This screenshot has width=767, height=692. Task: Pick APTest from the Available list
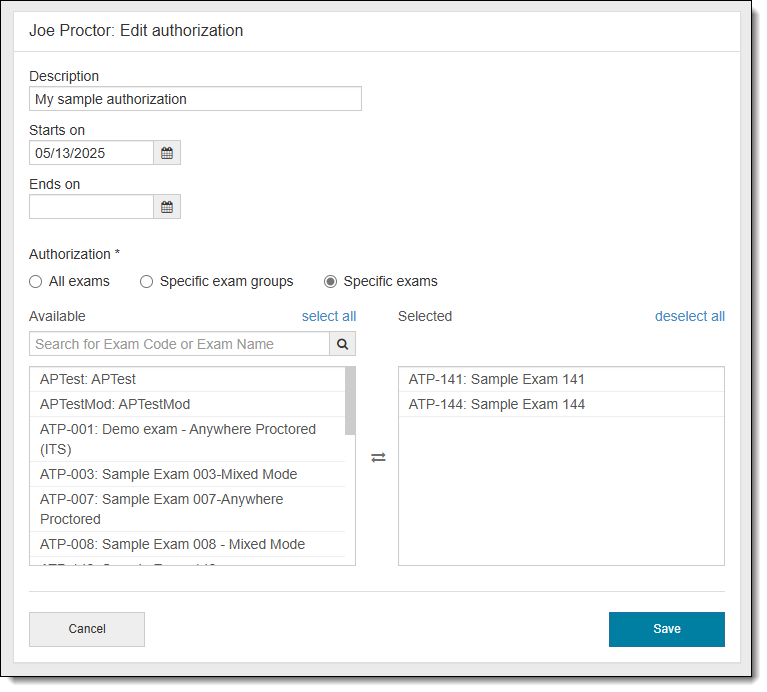(x=88, y=380)
